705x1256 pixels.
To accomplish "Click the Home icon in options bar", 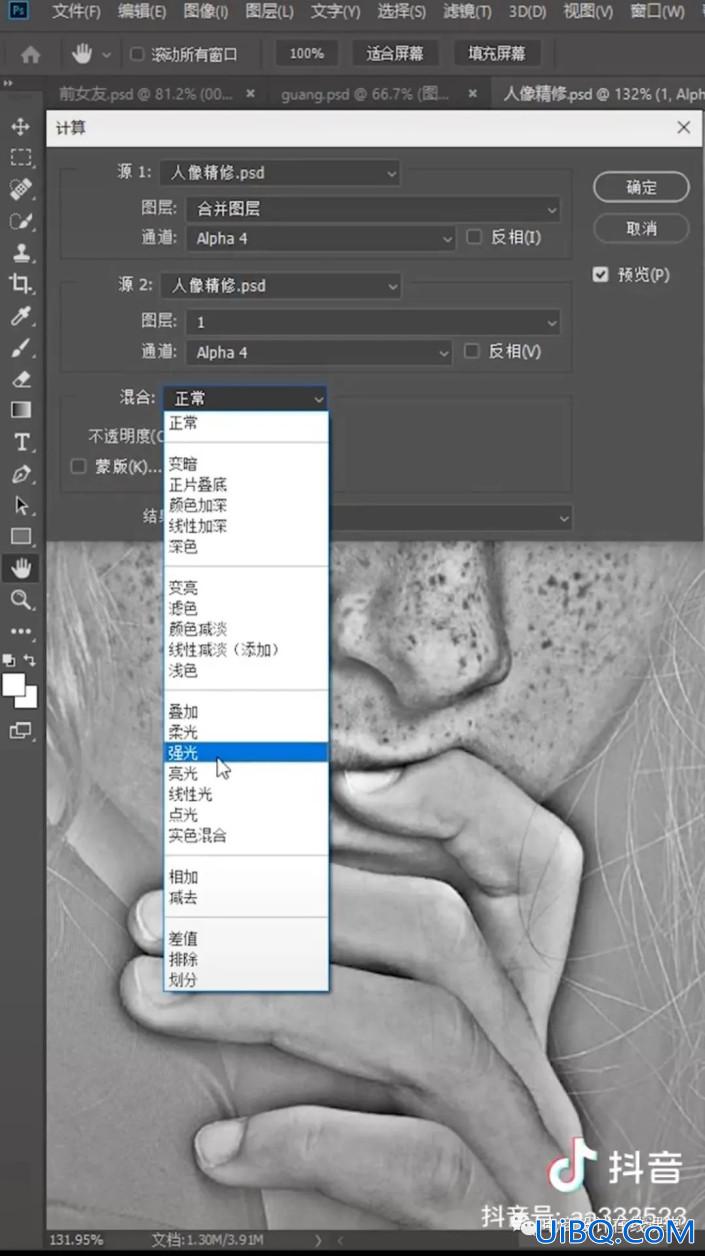I will pyautogui.click(x=31, y=54).
